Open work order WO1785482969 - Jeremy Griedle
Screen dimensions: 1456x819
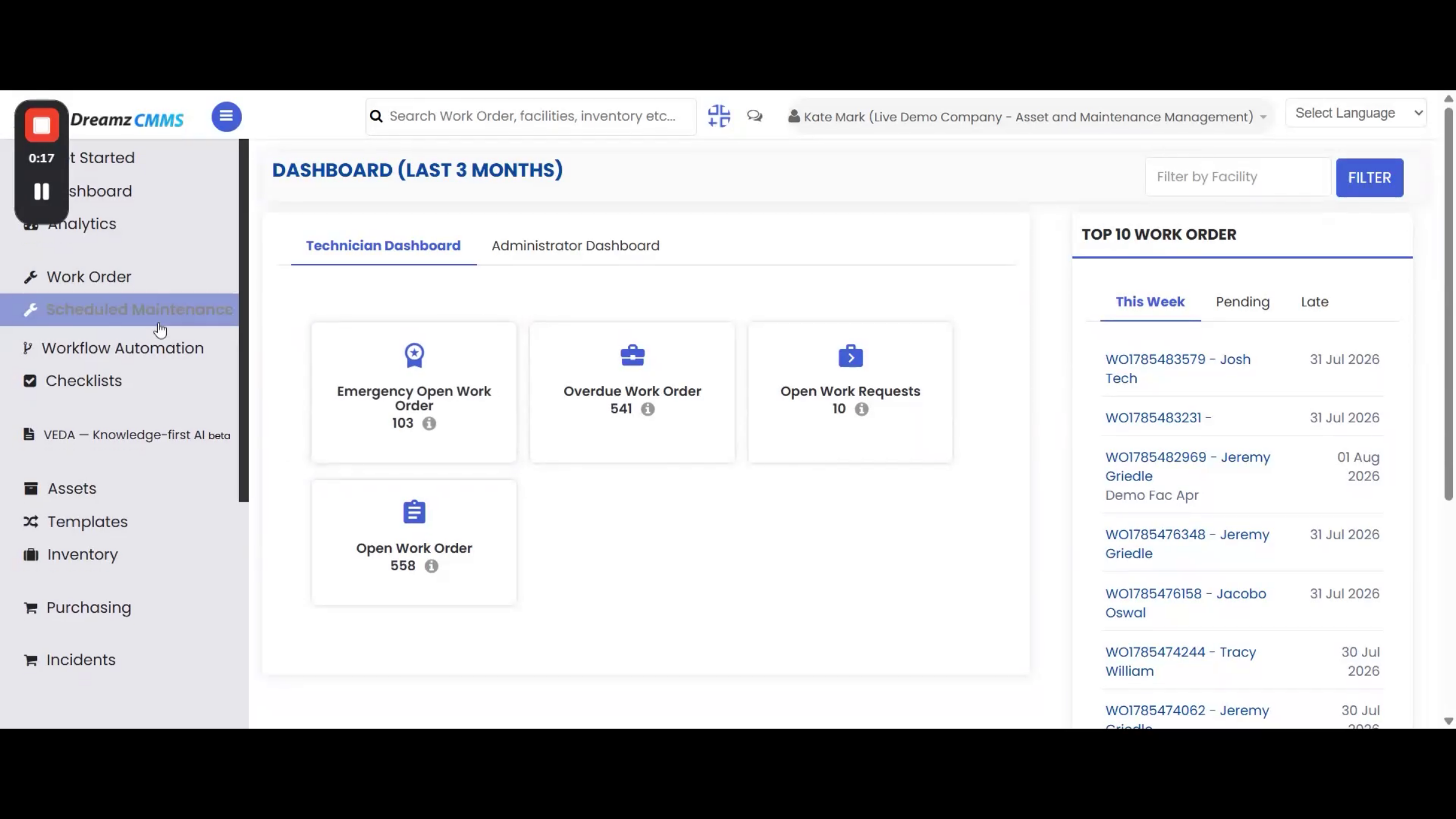[1188, 467]
